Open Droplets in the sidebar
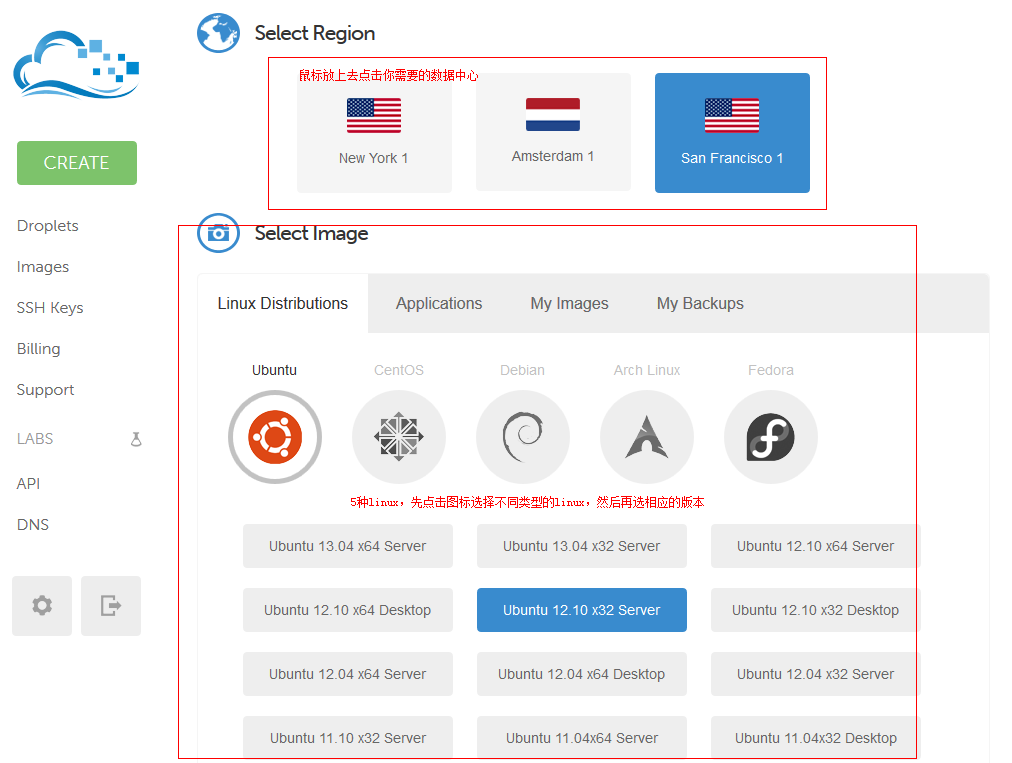Viewport: 1012px width, 763px height. pyautogui.click(x=48, y=226)
